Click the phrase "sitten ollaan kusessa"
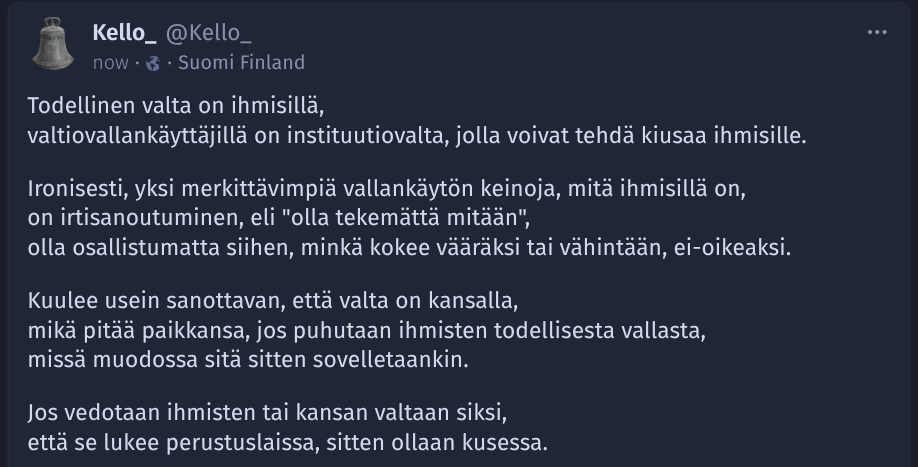Viewport: 918px width, 467px height. click(437, 443)
